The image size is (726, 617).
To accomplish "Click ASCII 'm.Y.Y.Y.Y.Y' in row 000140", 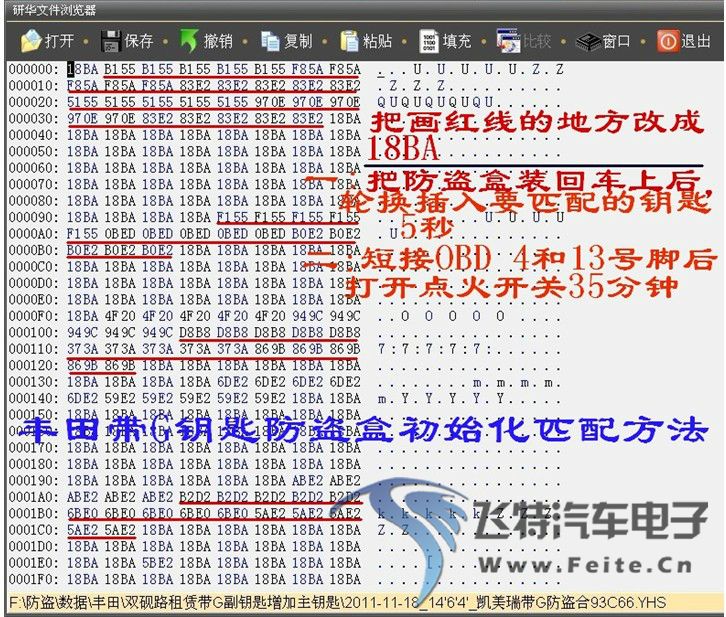I will pyautogui.click(x=442, y=399).
